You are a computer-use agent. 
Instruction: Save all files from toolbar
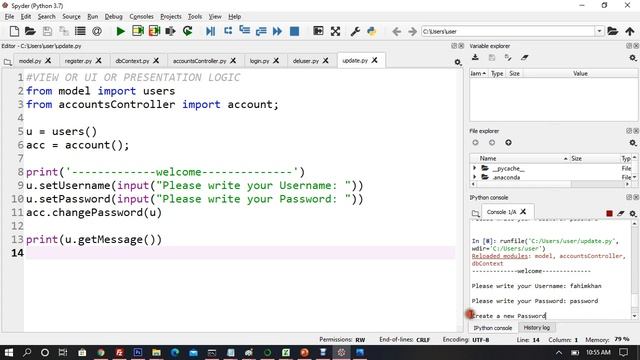(x=64, y=31)
